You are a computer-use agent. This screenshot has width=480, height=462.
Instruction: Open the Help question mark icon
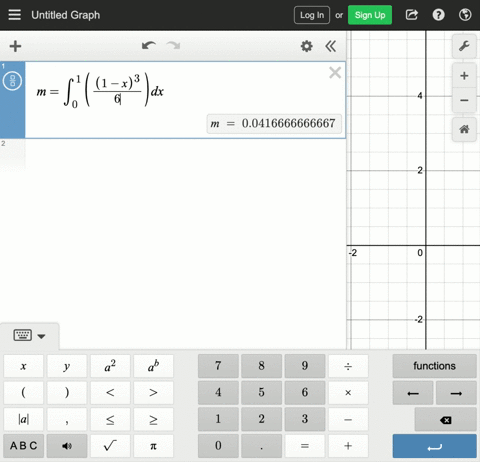[x=438, y=15]
